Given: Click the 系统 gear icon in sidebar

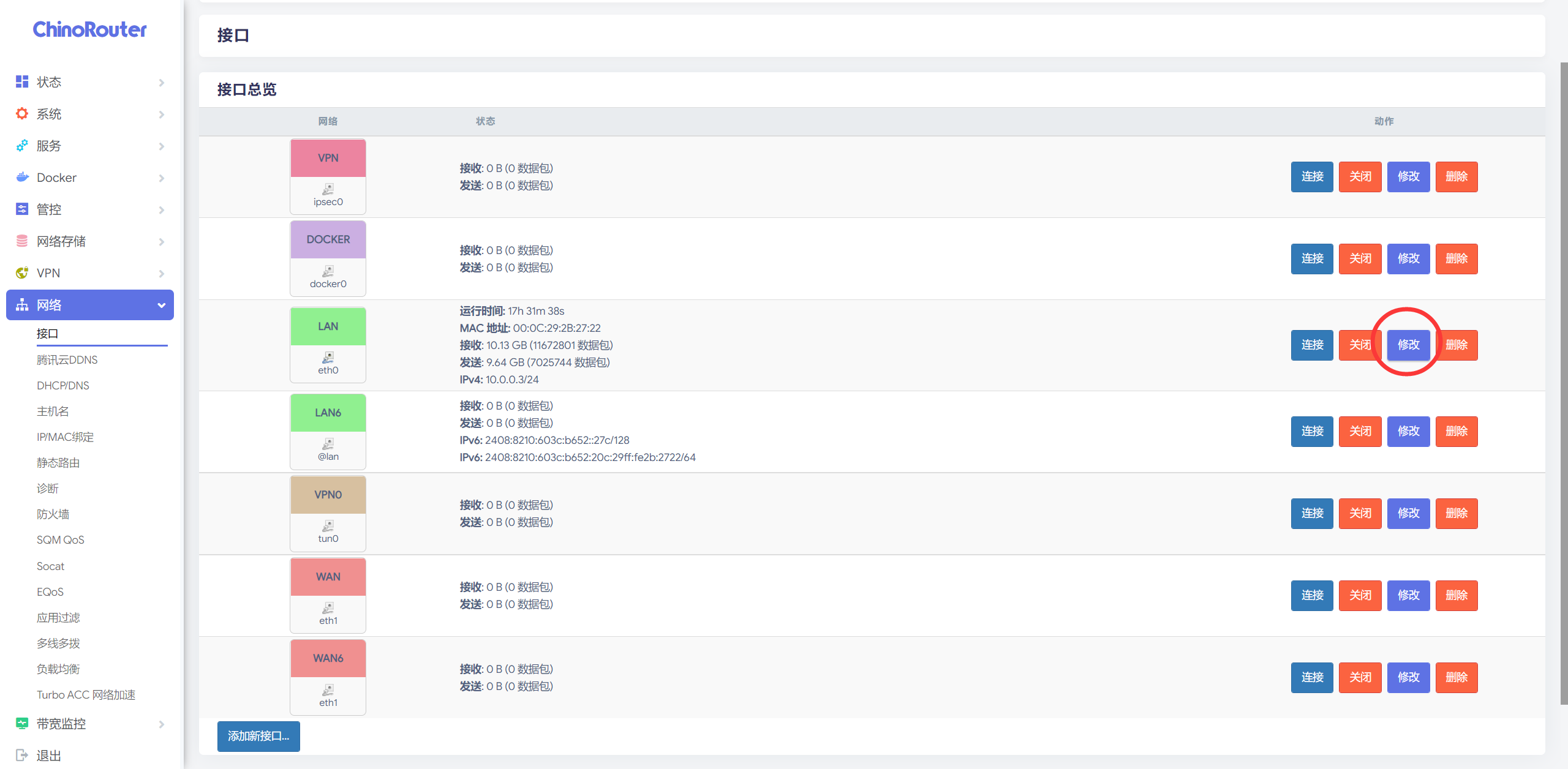Looking at the screenshot, I should [x=22, y=113].
